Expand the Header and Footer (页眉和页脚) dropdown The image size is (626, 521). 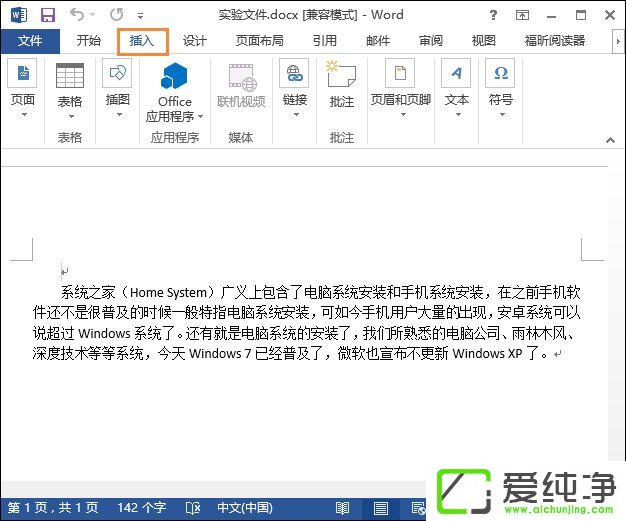tap(400, 114)
